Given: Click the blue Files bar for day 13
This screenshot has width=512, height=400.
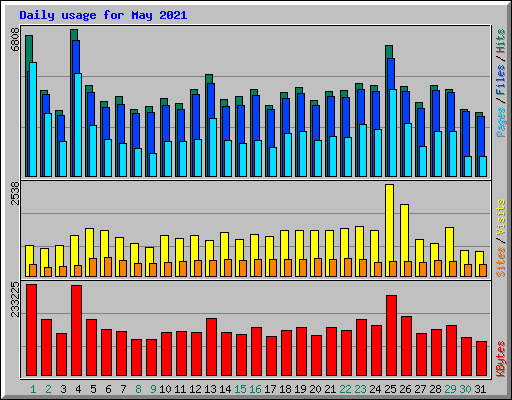Looking at the screenshot, I should click(x=211, y=101).
